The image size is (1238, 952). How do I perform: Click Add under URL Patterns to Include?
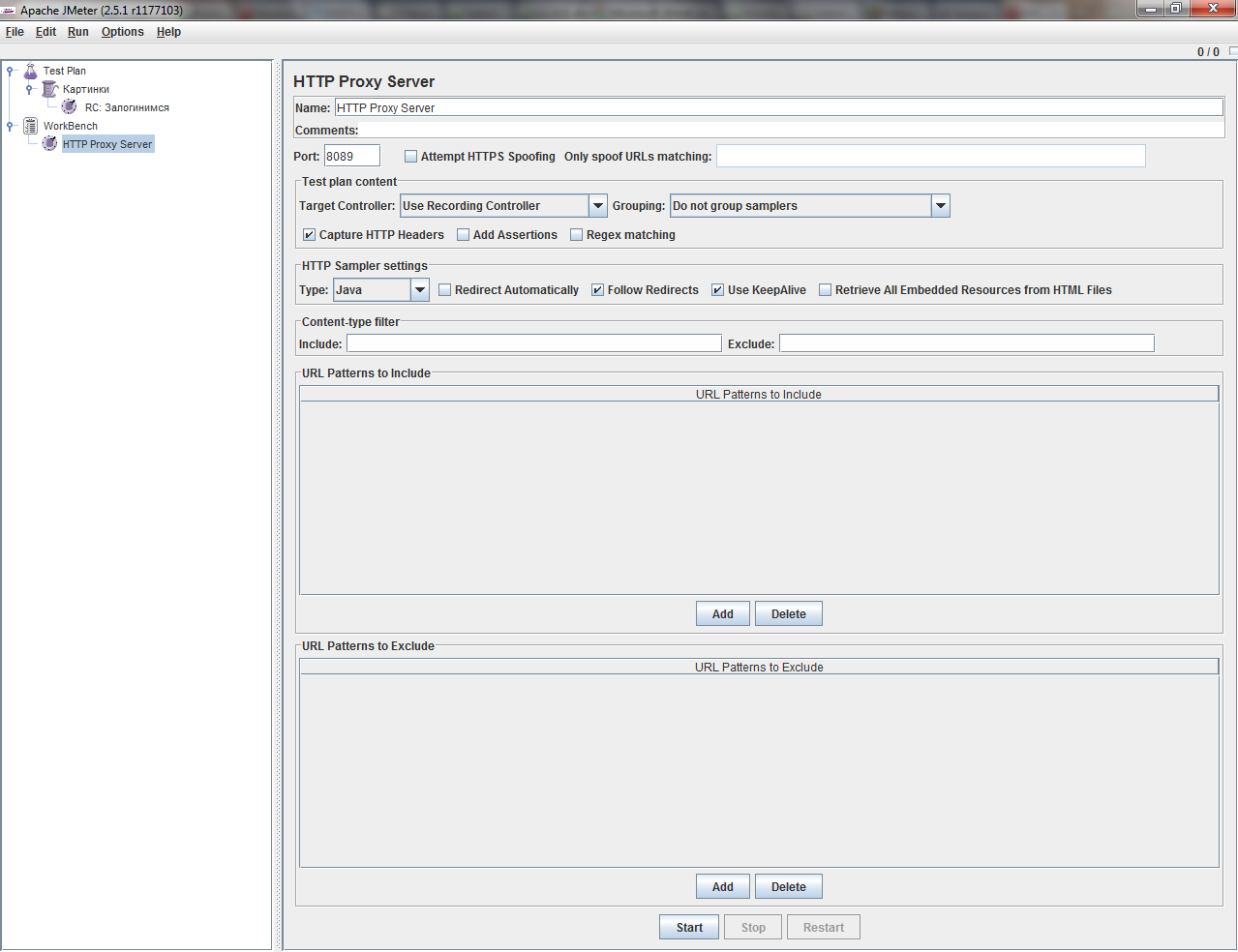click(723, 614)
